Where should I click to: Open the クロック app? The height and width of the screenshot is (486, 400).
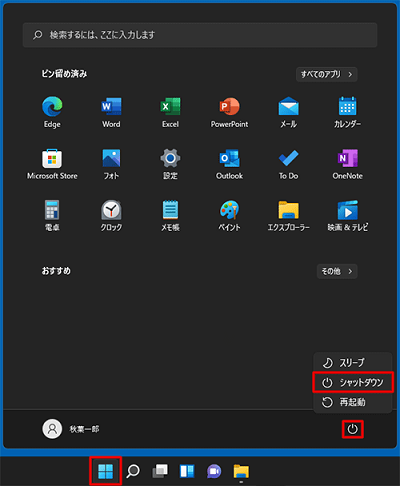[111, 216]
